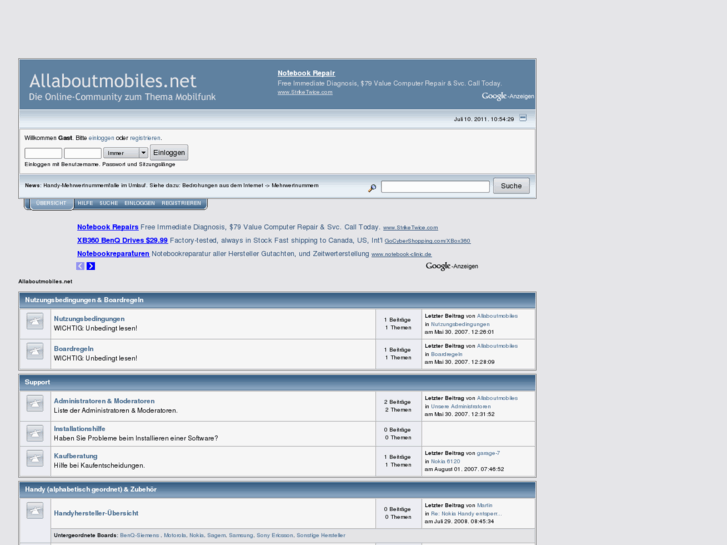Open last post by garage-7 user link
727x545 pixels.
coord(488,453)
